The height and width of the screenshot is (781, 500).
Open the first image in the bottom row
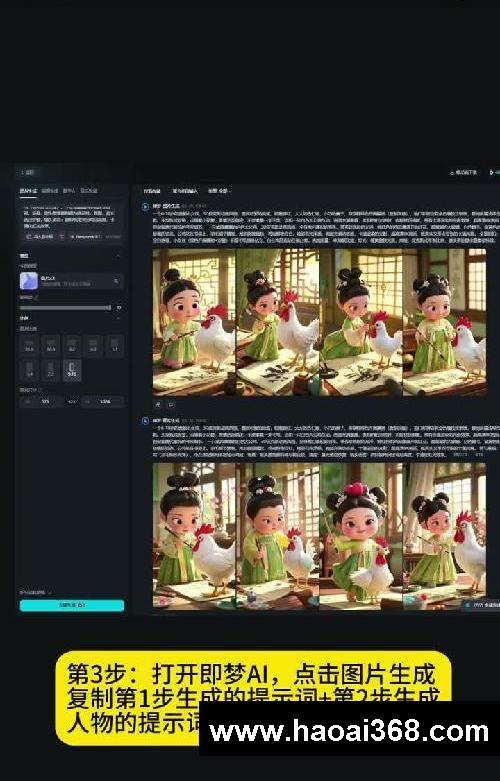pos(194,536)
